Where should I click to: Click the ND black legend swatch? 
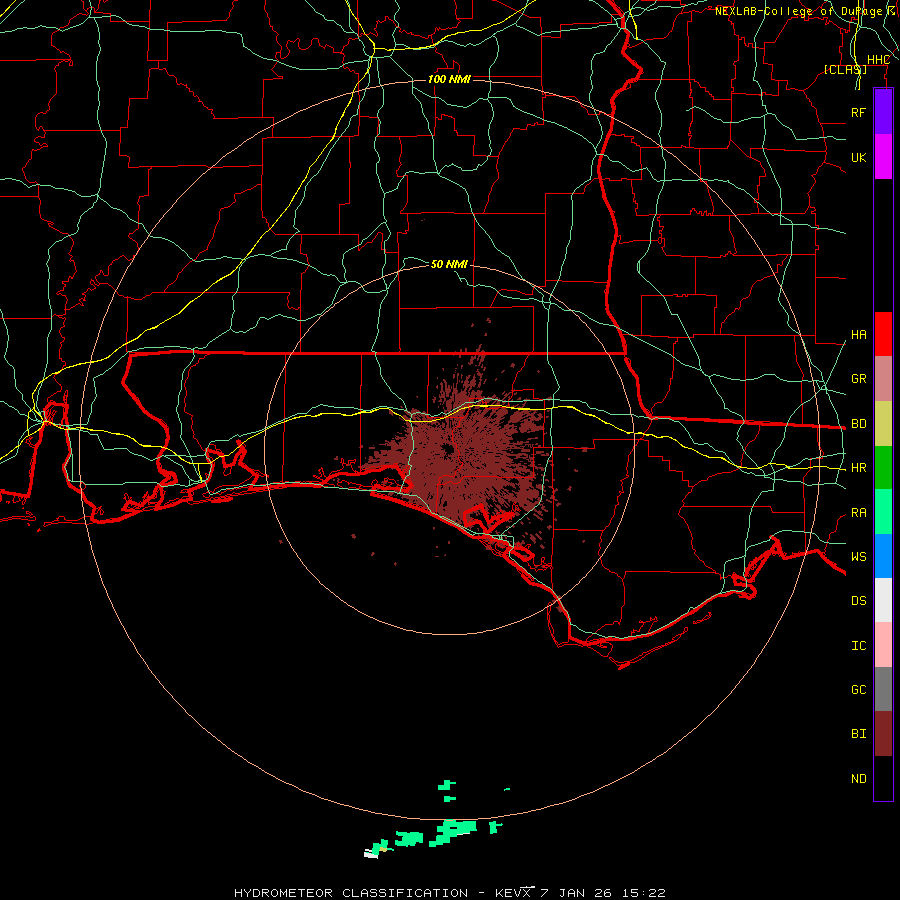click(x=883, y=778)
